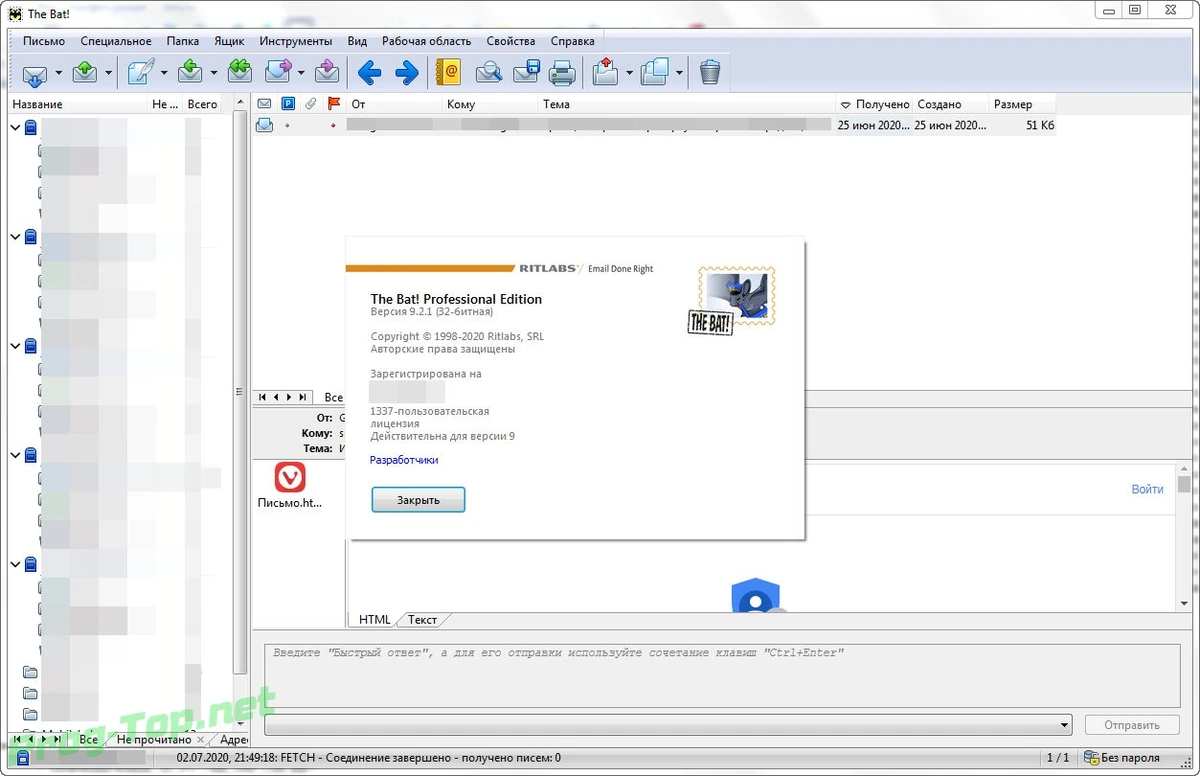The height and width of the screenshot is (776, 1200).
Task: Open dropdown arrow next to copy to folder
Action: tap(679, 73)
